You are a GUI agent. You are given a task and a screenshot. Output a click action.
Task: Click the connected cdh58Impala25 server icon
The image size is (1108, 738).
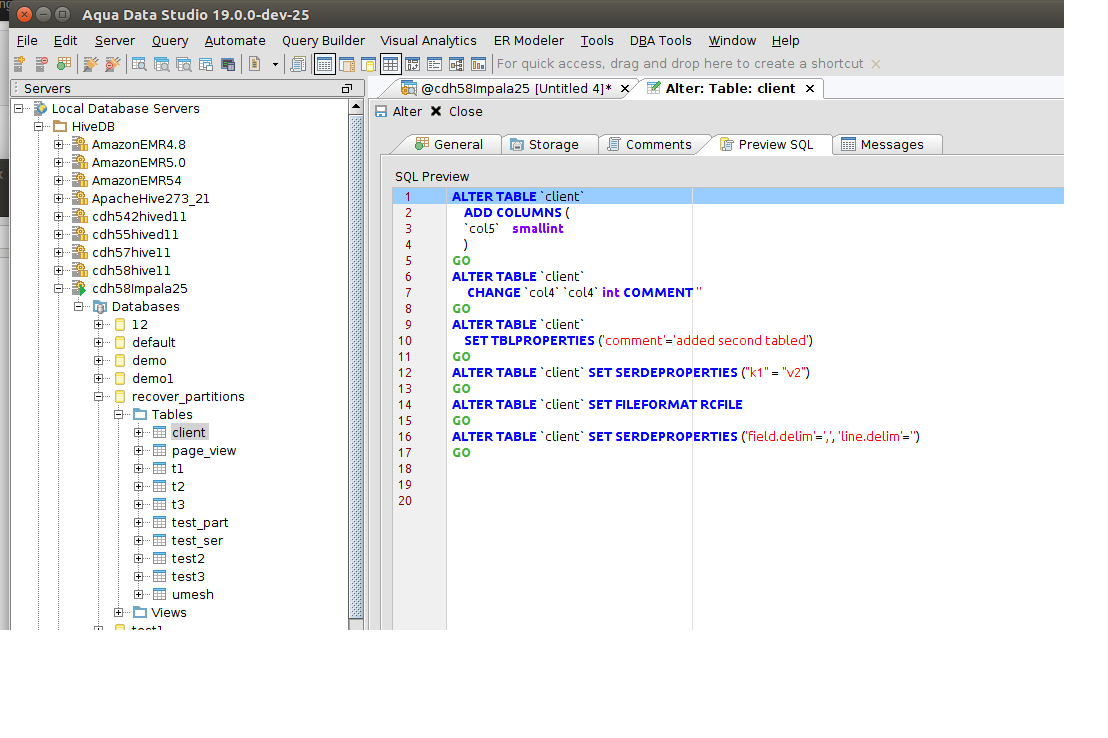(x=80, y=288)
